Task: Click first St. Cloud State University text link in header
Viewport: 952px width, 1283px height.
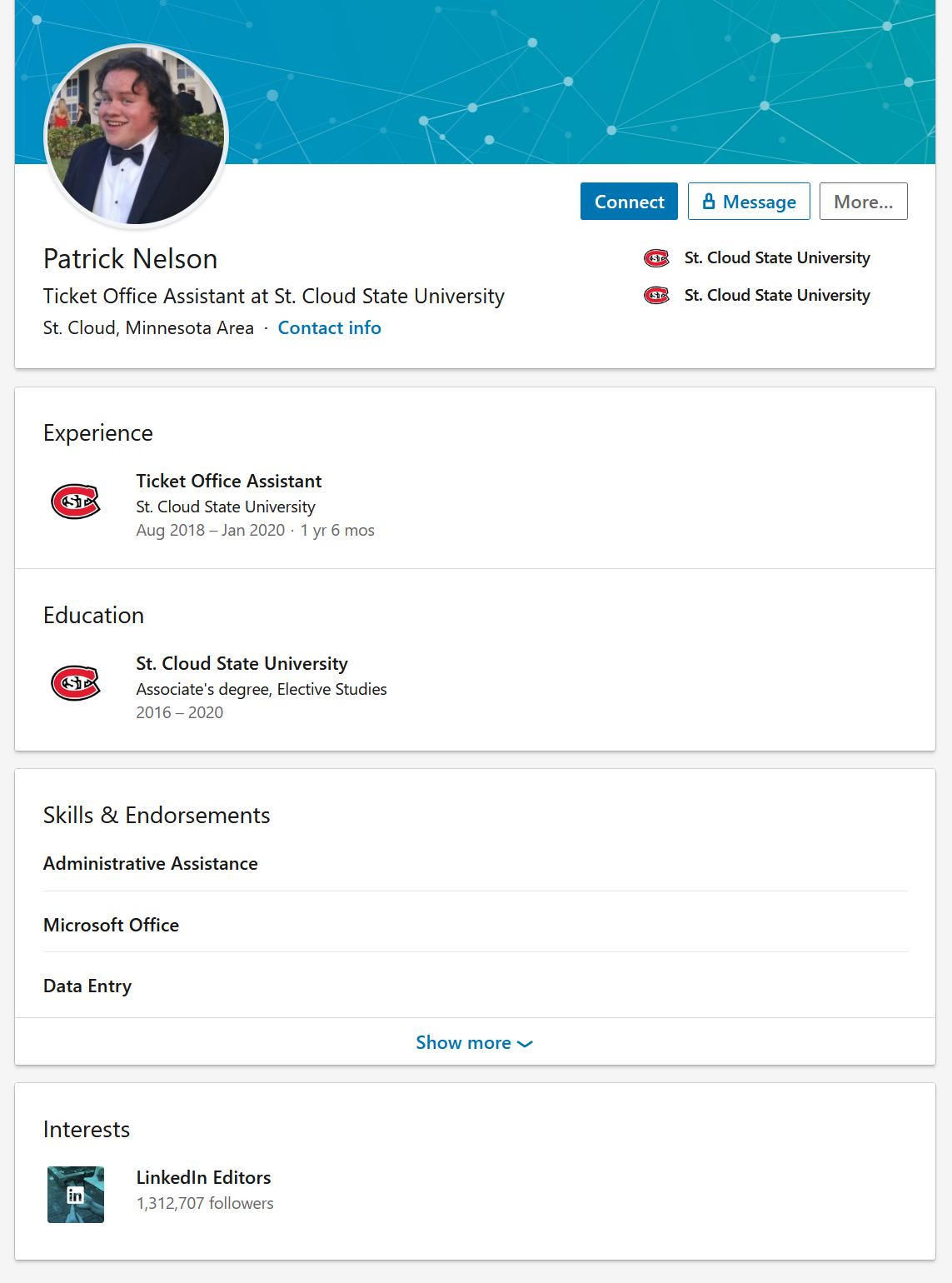Action: tap(777, 258)
